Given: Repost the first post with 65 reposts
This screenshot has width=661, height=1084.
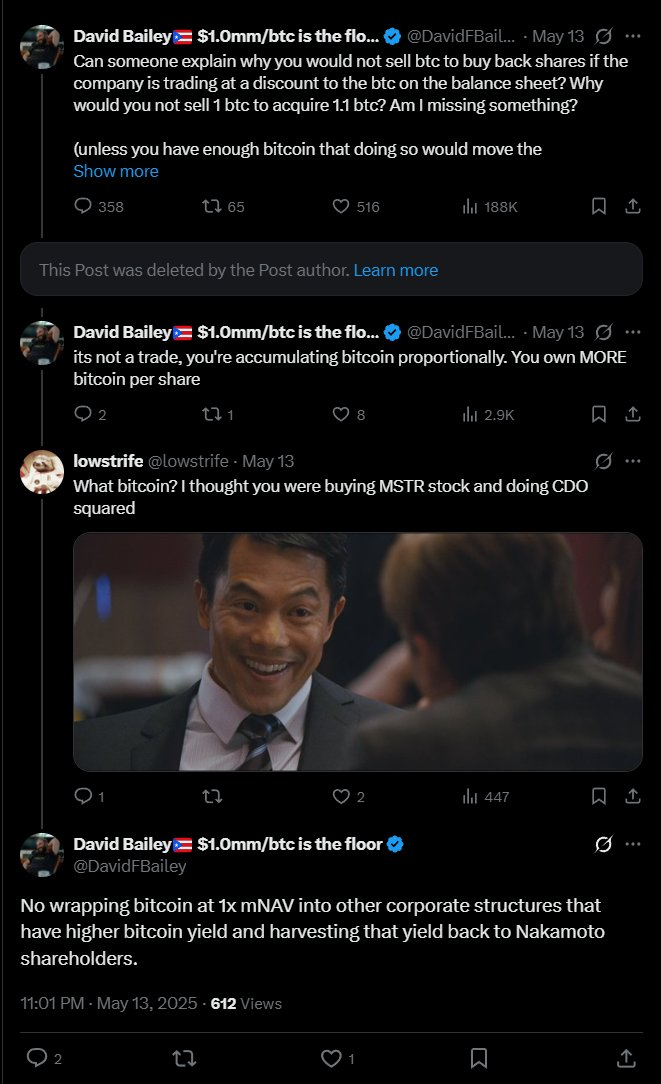Looking at the screenshot, I should coord(211,206).
